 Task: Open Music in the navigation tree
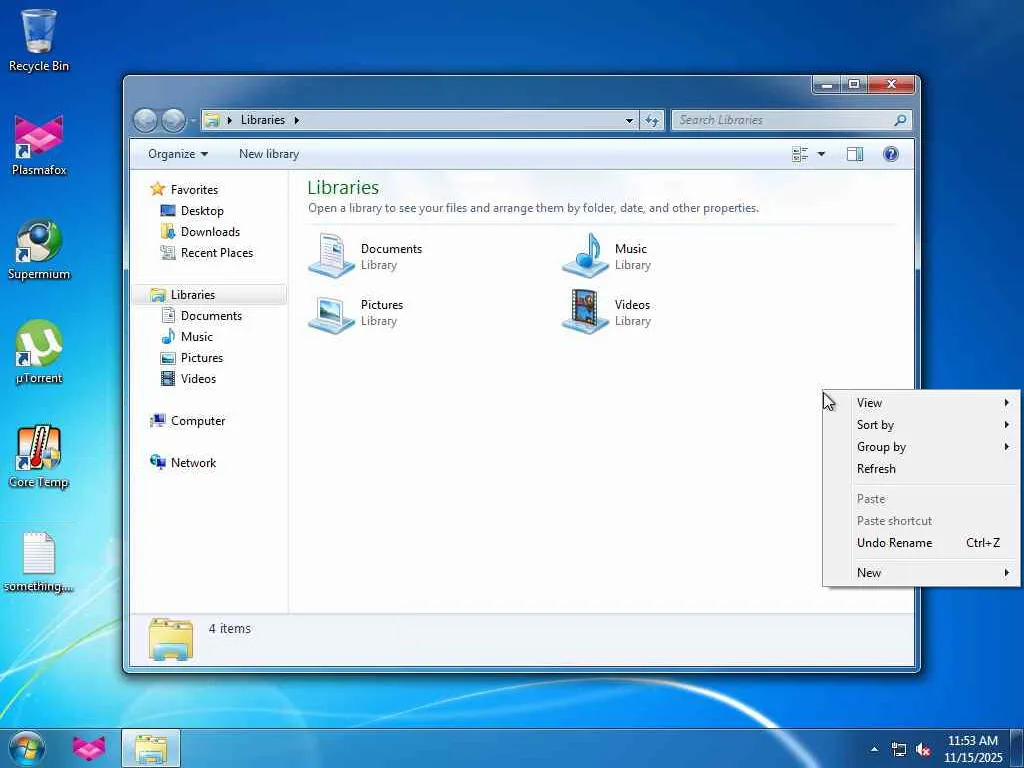pyautogui.click(x=197, y=337)
